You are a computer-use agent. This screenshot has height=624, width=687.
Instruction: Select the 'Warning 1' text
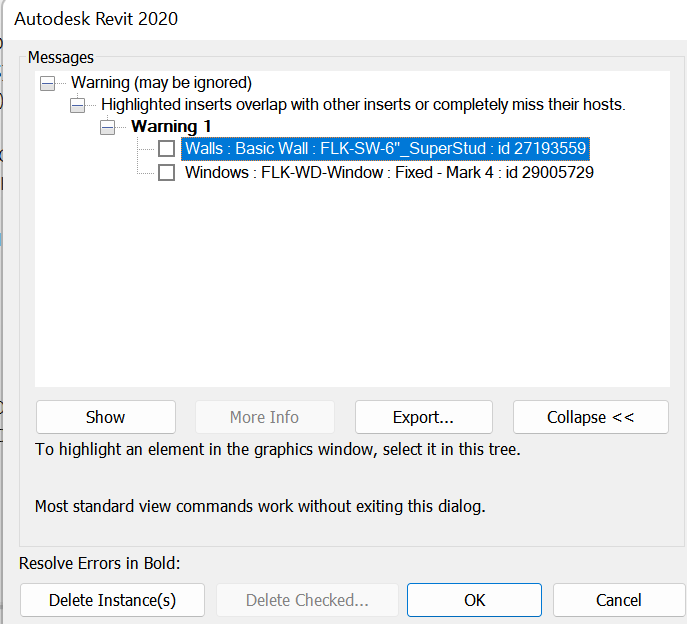171,127
